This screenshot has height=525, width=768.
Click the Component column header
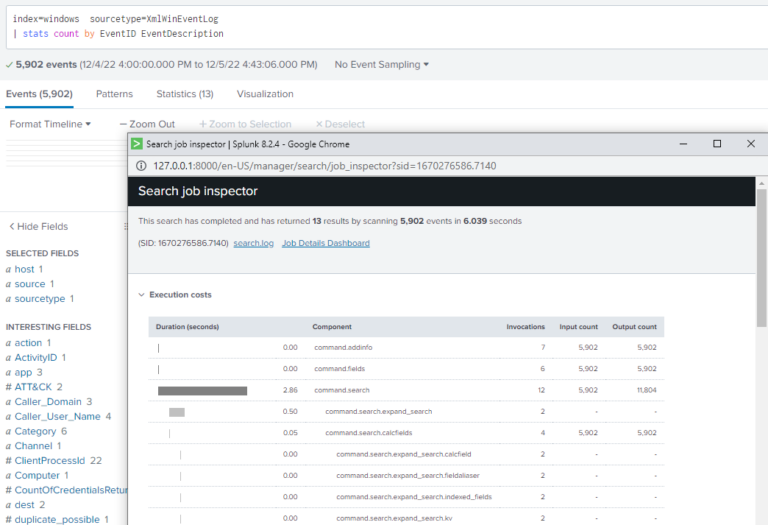coord(332,327)
